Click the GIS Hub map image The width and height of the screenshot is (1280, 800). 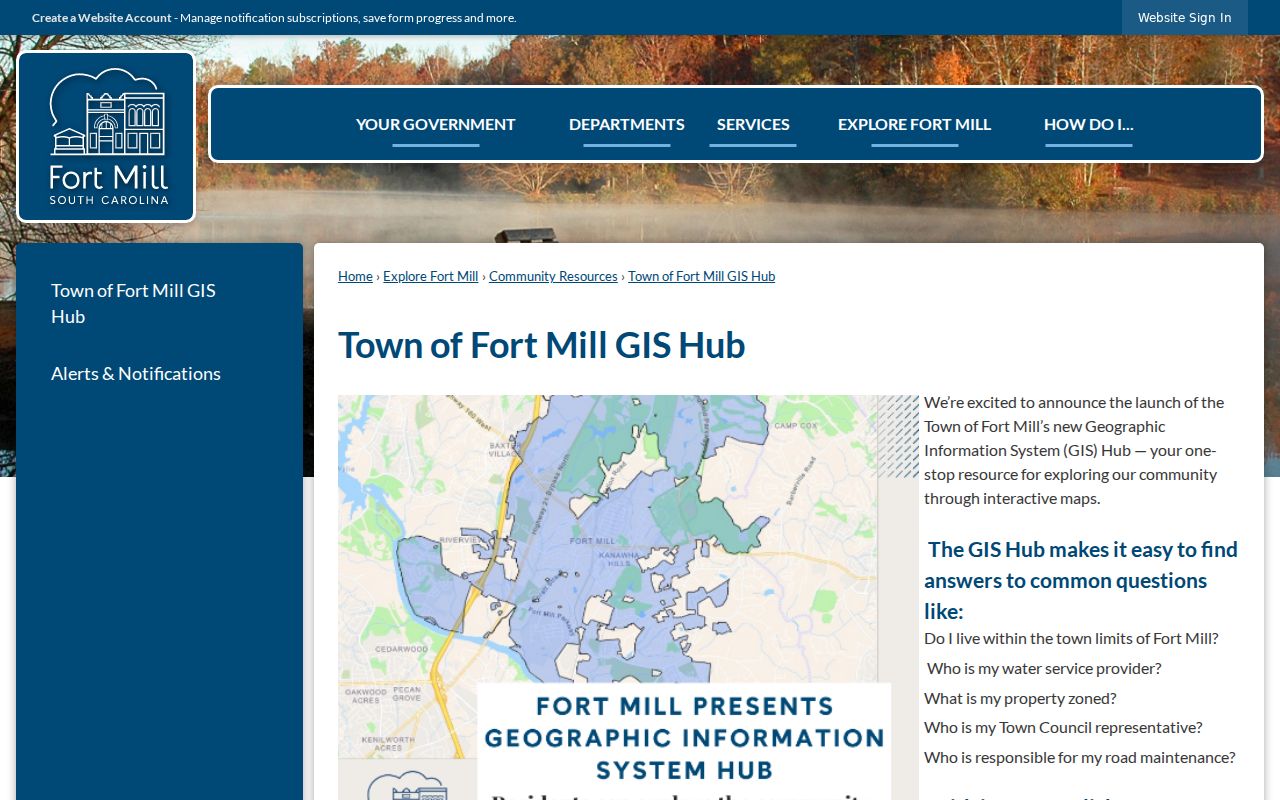[628, 597]
